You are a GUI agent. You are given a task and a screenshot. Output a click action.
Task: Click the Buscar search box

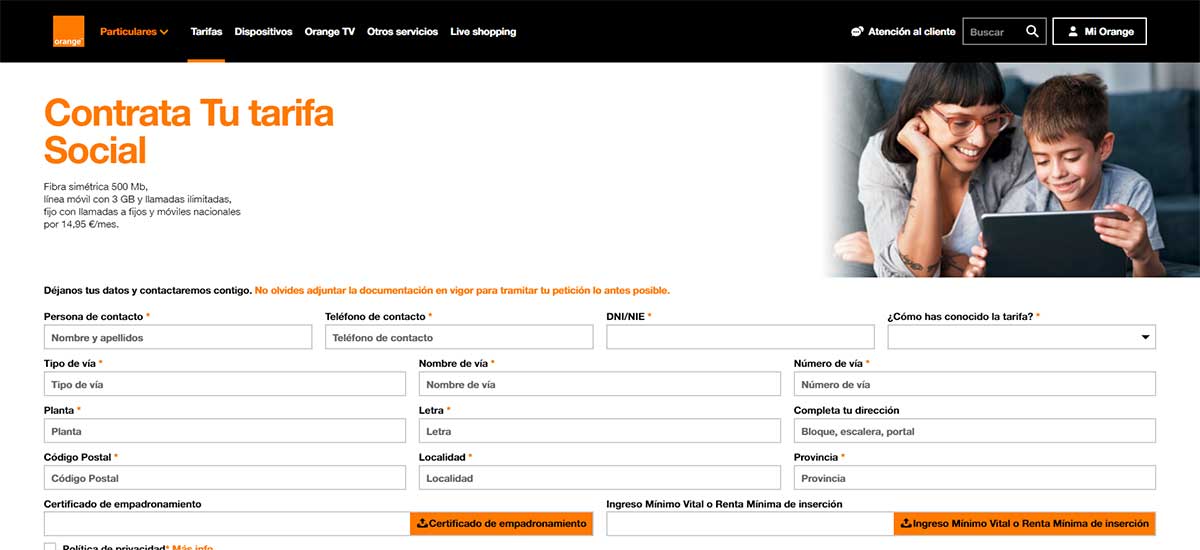pos(991,32)
